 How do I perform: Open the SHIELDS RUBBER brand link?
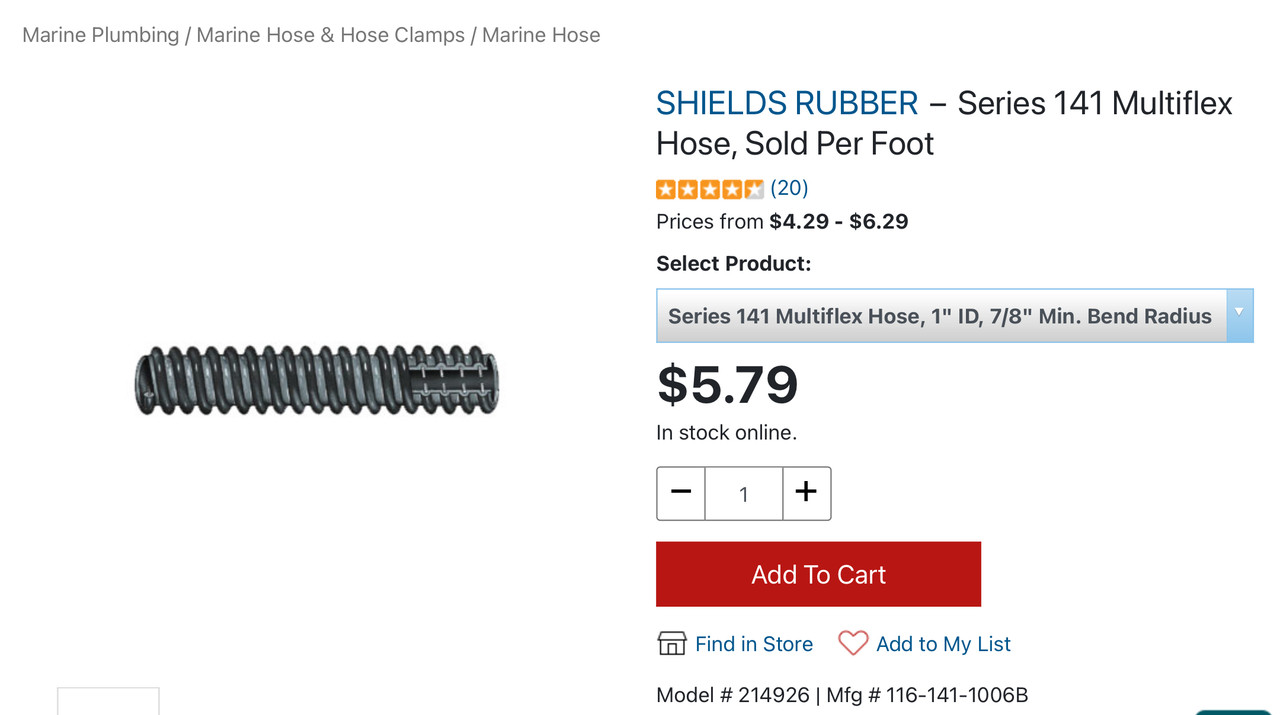pos(787,103)
